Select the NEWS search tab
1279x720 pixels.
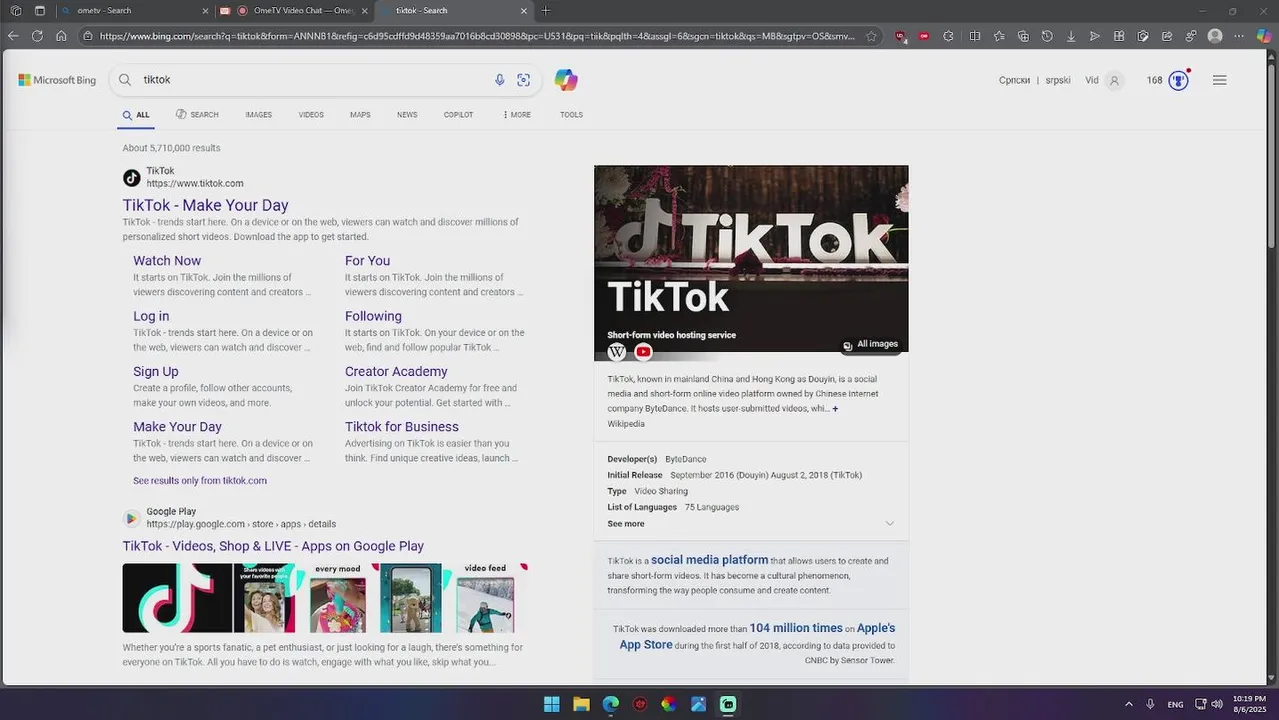pyautogui.click(x=407, y=115)
